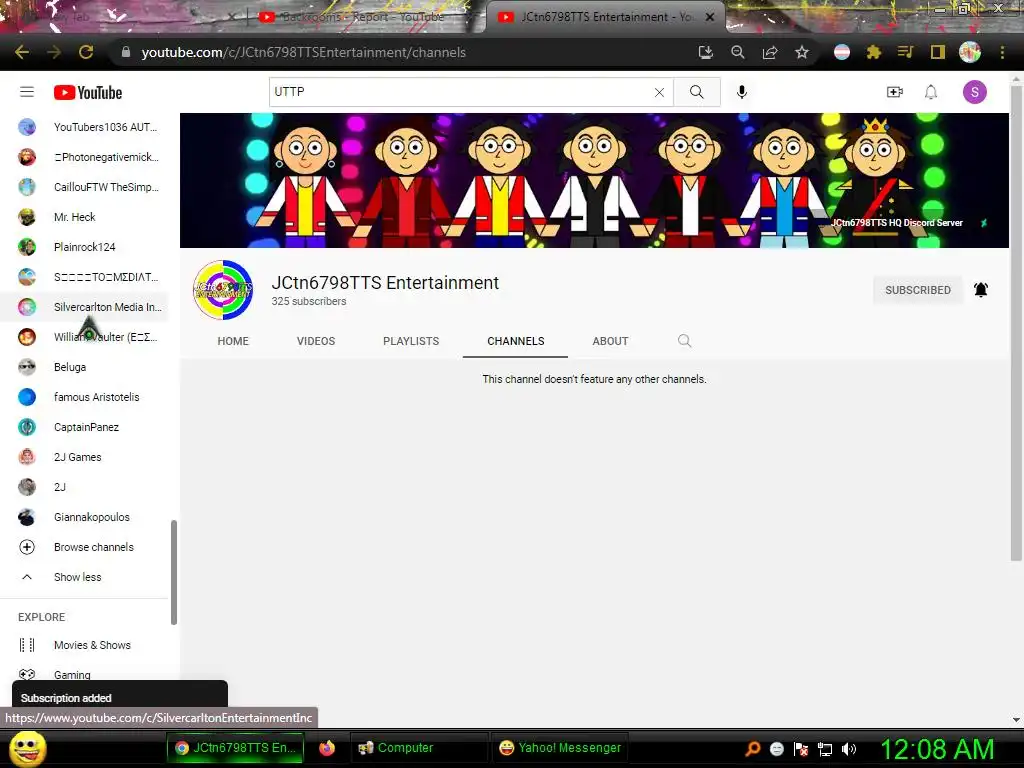Screen dimensions: 1024x768
Task: Open YouTube notifications bell
Action: tap(931, 92)
